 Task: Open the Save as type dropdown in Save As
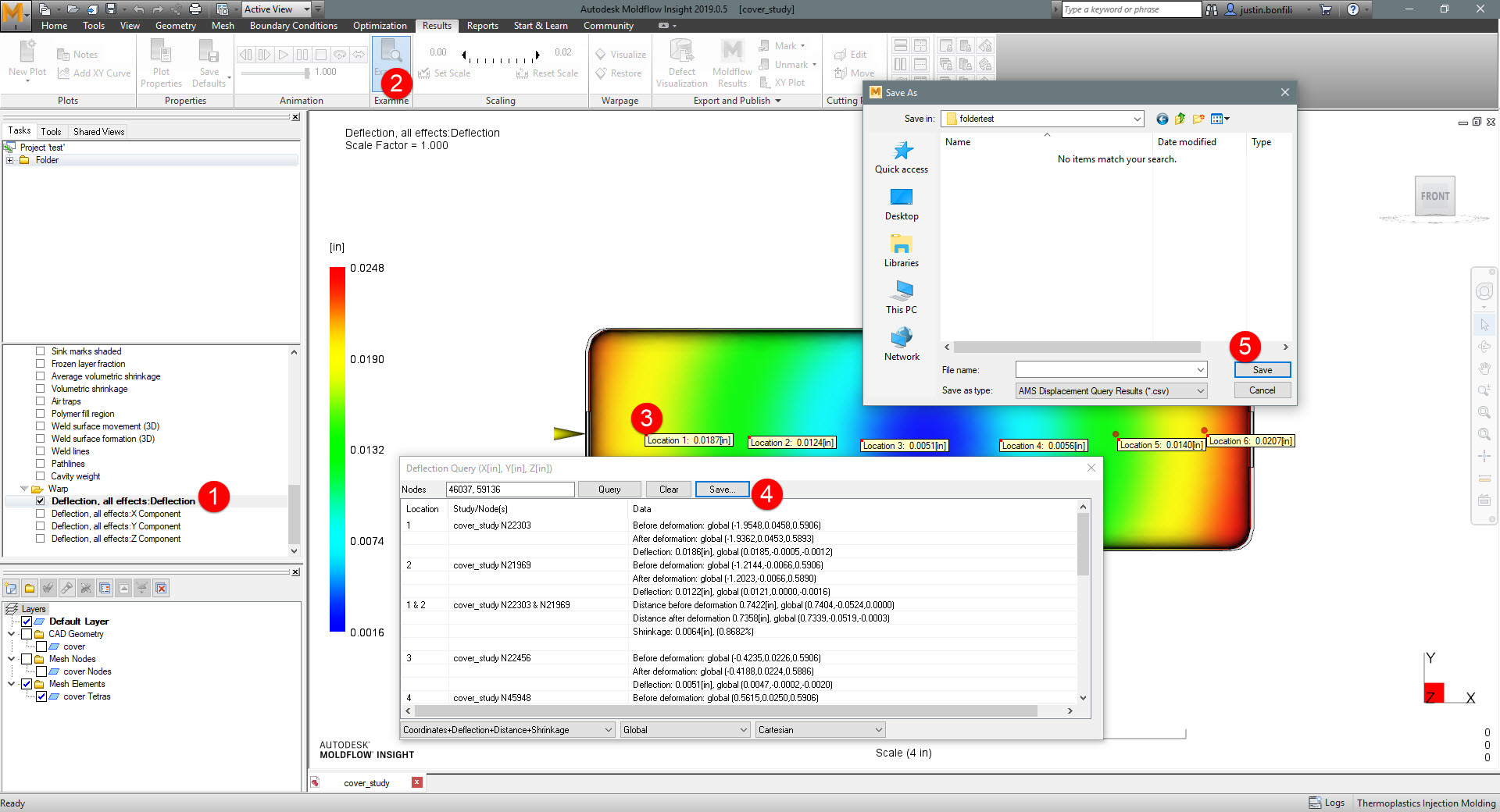click(1202, 390)
